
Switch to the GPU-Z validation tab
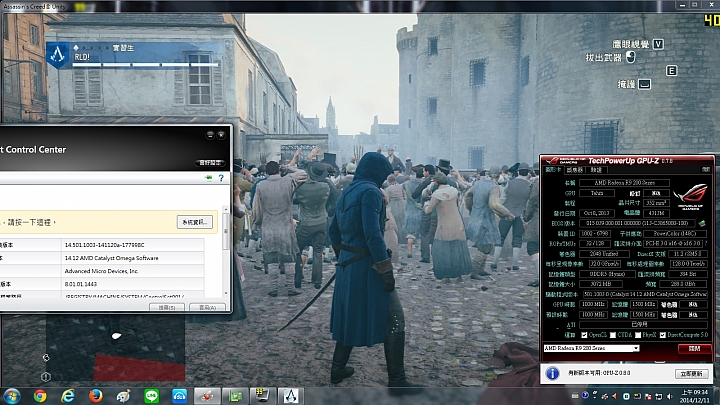pyautogui.click(x=596, y=170)
